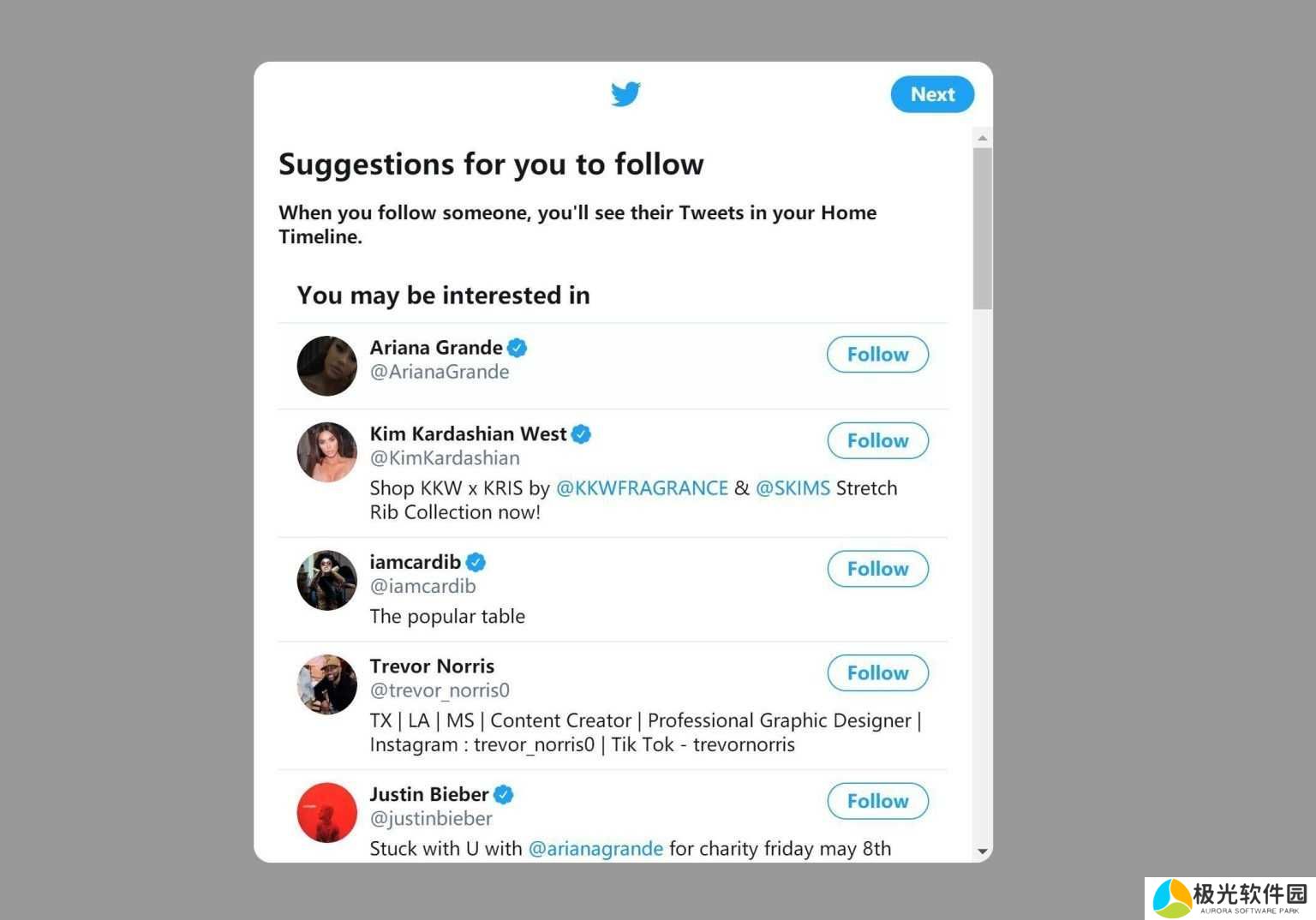Image resolution: width=1316 pixels, height=920 pixels.
Task: Open Ariana Grande's profile picture
Action: point(326,366)
